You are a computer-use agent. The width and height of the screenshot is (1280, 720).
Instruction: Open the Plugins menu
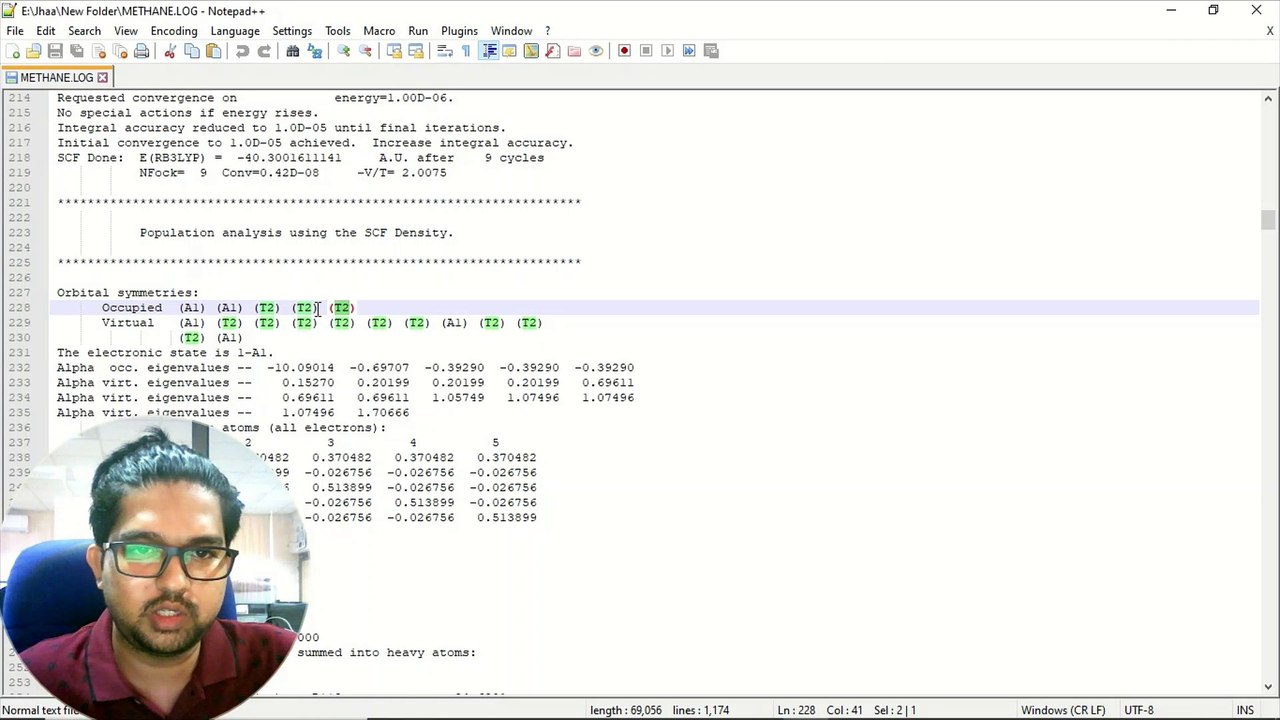(x=460, y=31)
